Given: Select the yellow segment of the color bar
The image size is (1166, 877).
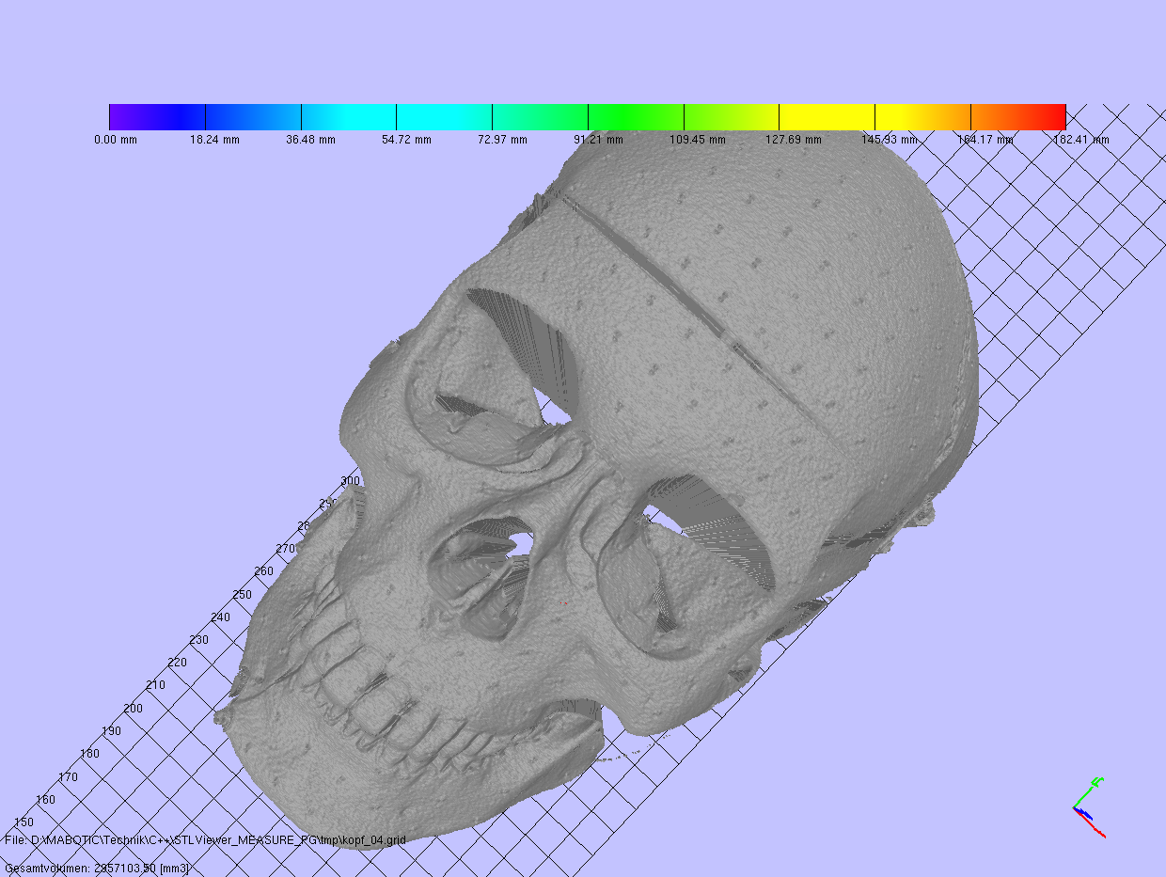Looking at the screenshot, I should click(826, 116).
